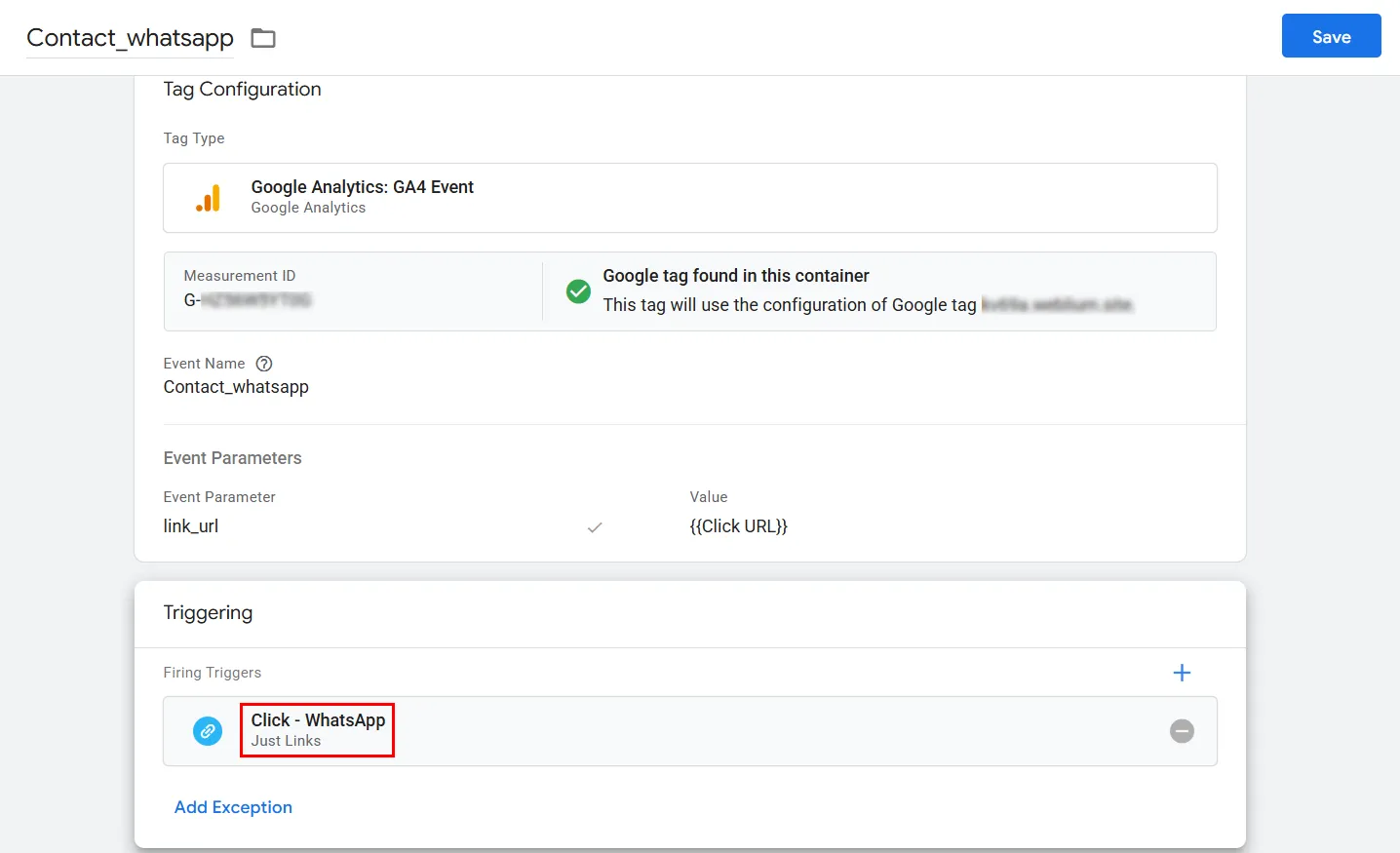Click the Triggering section header
The width and height of the screenshot is (1400, 853).
[208, 612]
